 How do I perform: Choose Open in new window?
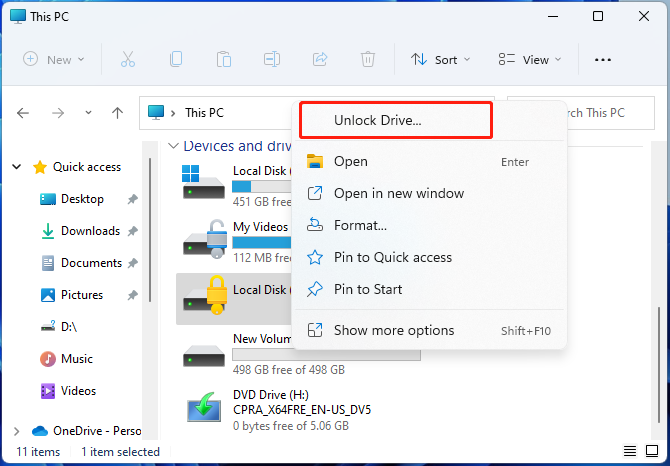coord(429,193)
